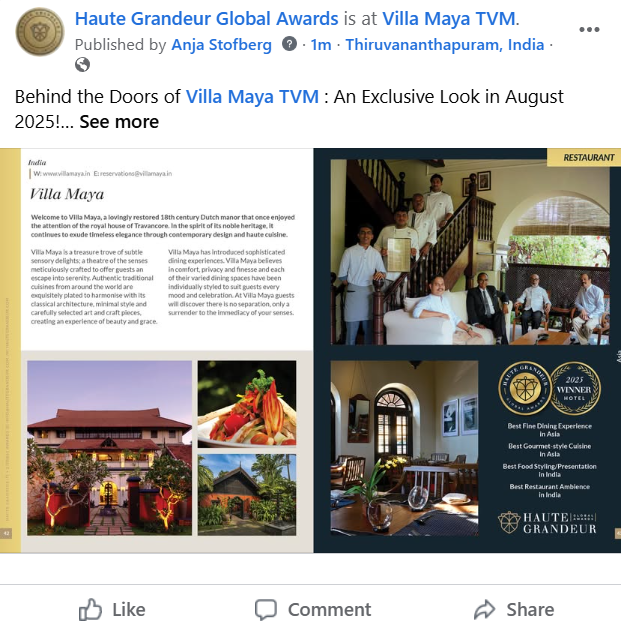Open the Thiruvananthapuram, India location link
Viewport: 621px width, 635px height.
[x=444, y=45]
